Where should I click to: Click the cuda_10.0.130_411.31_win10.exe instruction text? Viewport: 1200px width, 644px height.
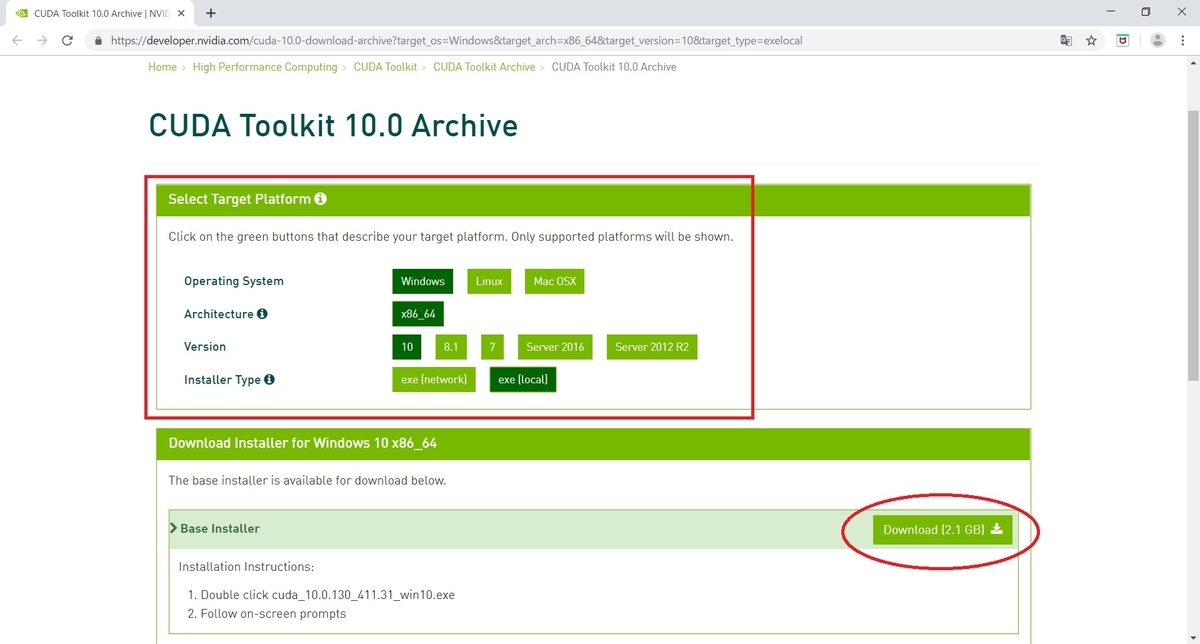pyautogui.click(x=327, y=595)
